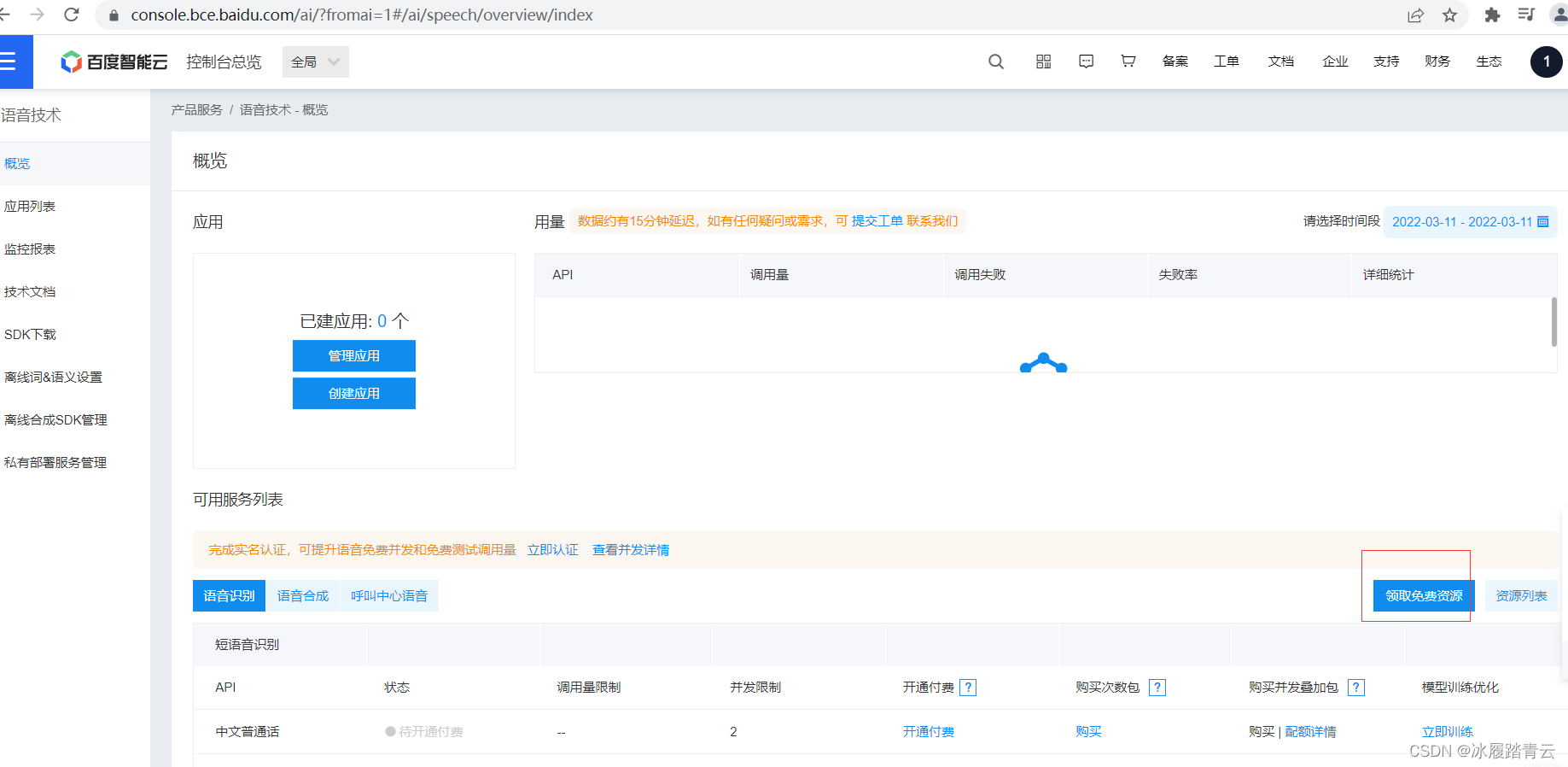Screen dimensions: 1568x767
Task: Click the browser bookmark star icon
Action: [1449, 15]
